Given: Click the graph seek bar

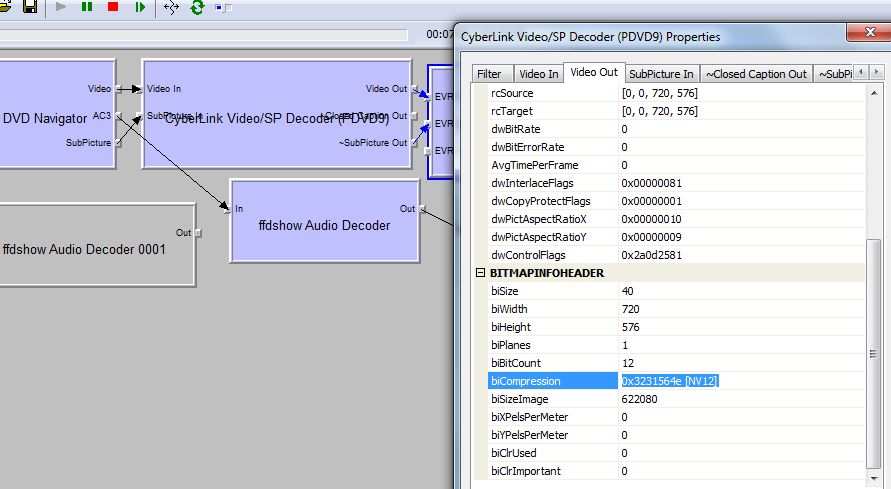Looking at the screenshot, I should (x=203, y=35).
